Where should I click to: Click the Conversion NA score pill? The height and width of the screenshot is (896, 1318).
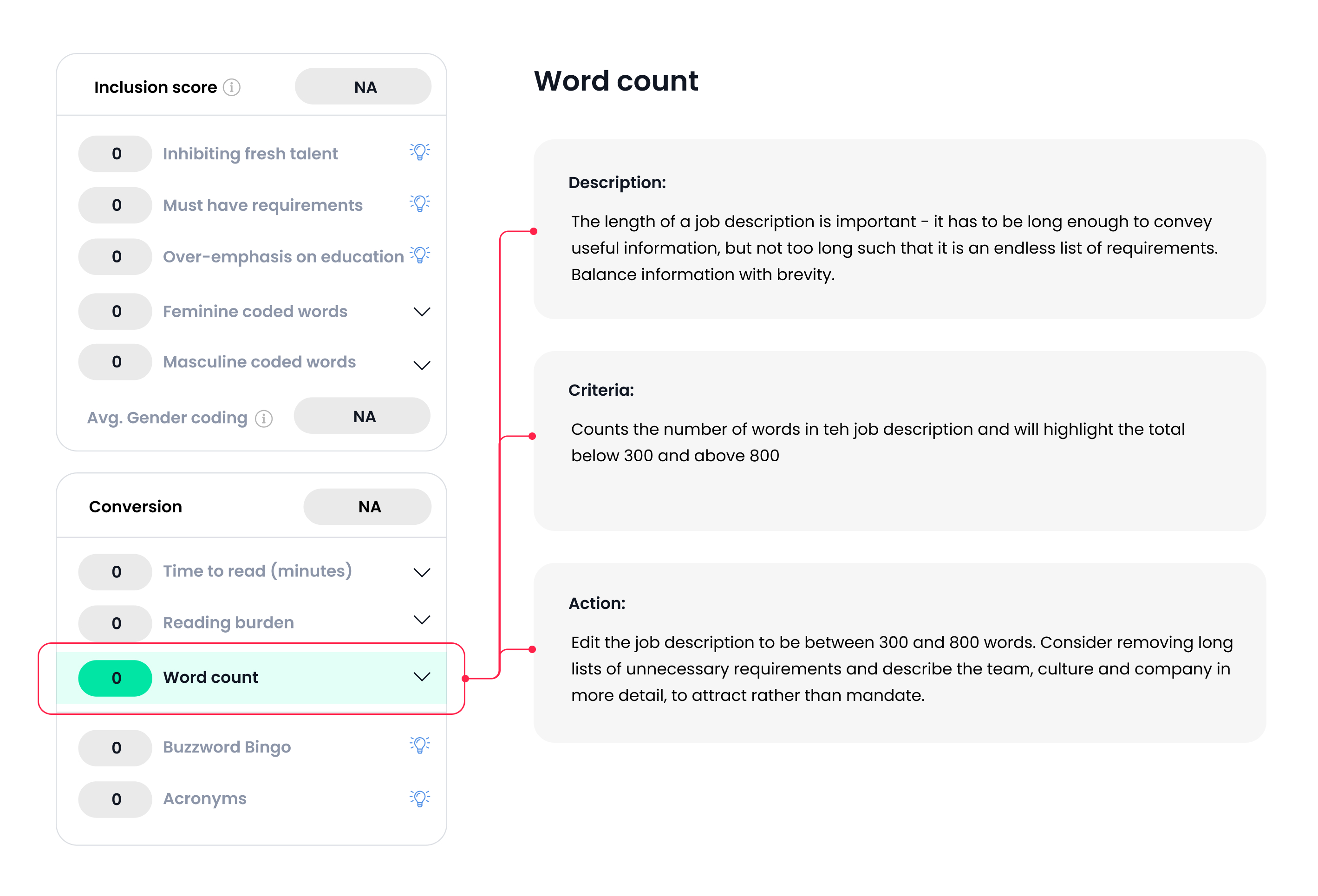[367, 506]
